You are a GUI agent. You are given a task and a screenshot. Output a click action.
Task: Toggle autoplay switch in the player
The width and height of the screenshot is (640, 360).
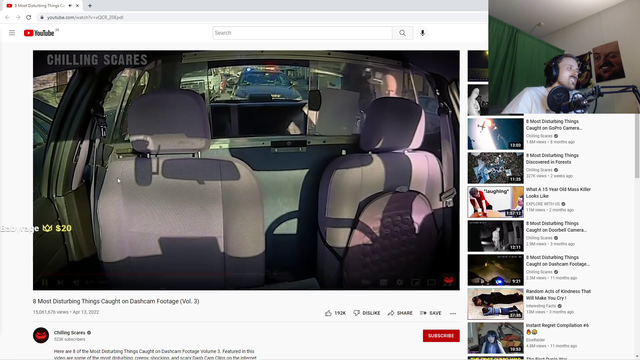[366, 282]
